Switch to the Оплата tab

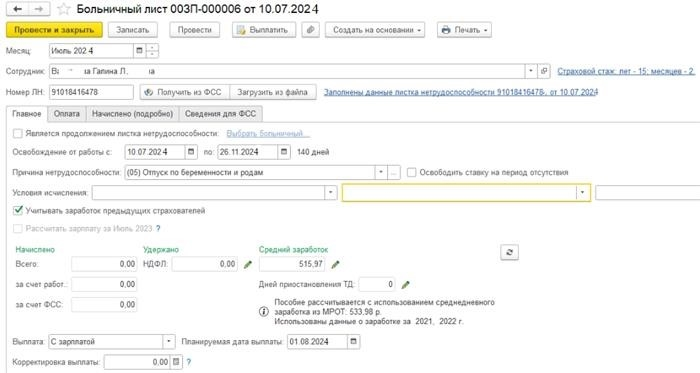pyautogui.click(x=67, y=114)
